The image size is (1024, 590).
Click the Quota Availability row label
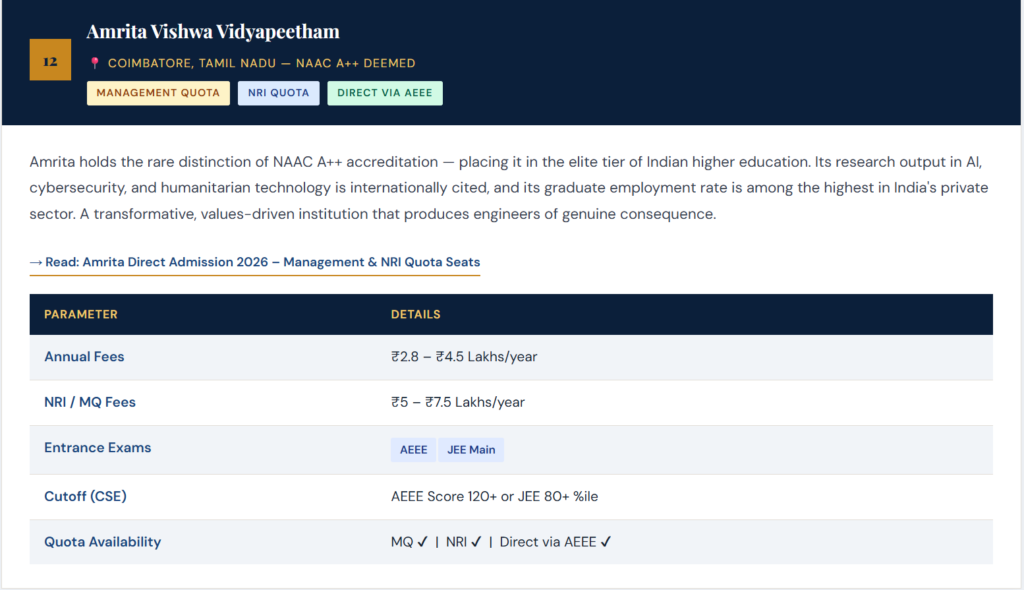pyautogui.click(x=102, y=542)
